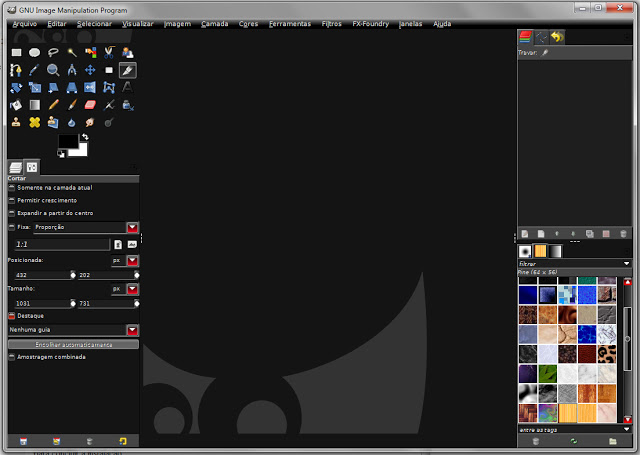Check 'Expandir a partir do centro'
Screen dimensions: 640x455
coord(12,213)
